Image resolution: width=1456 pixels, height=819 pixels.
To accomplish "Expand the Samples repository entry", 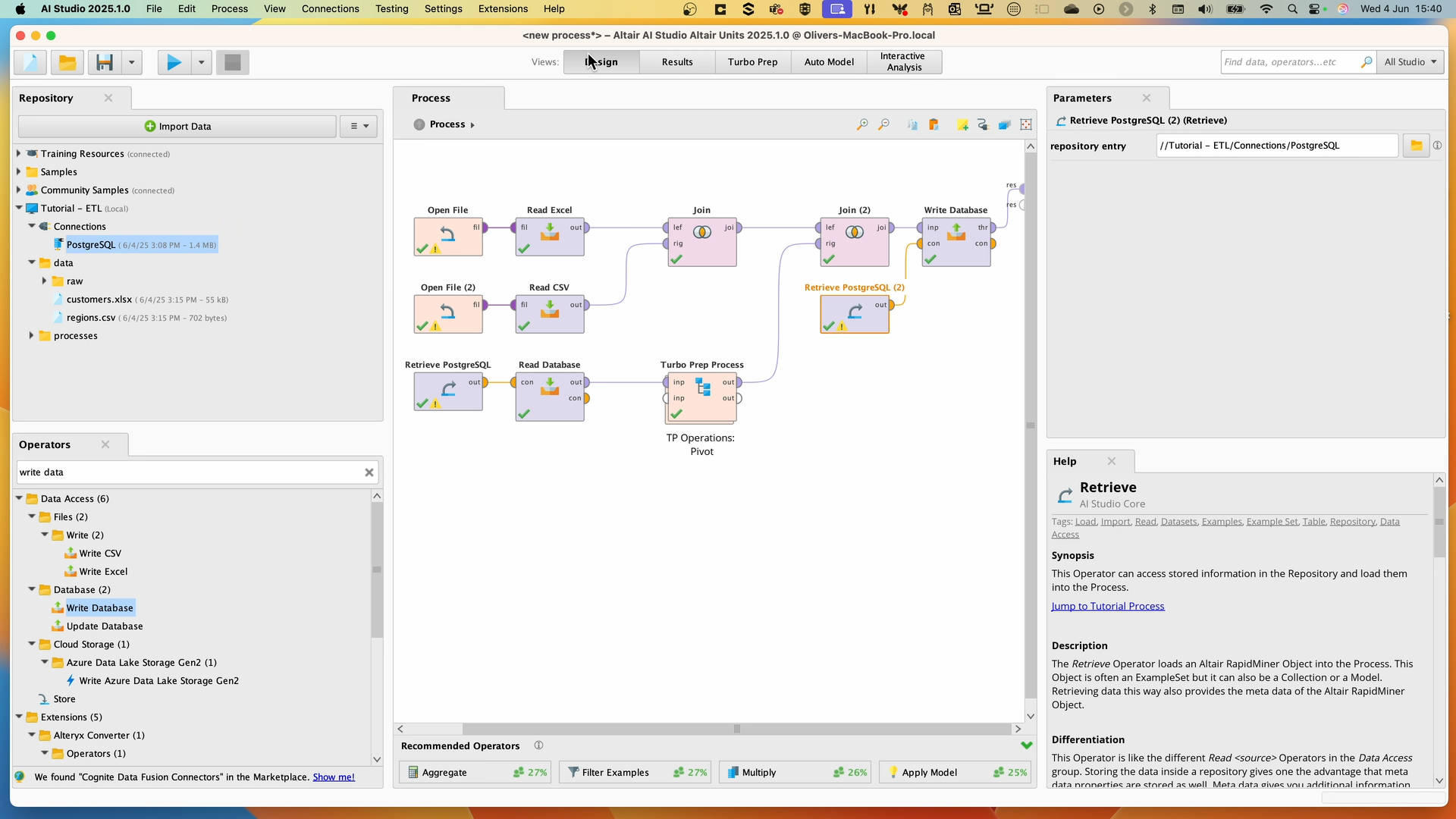I will click(x=18, y=171).
